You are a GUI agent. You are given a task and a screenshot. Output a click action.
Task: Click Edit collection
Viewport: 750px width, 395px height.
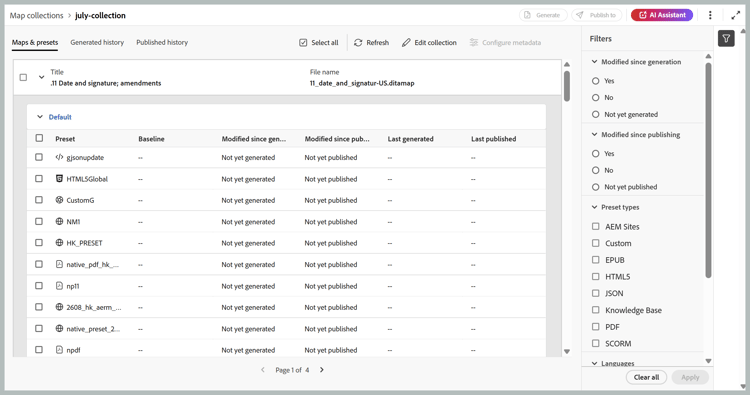429,43
